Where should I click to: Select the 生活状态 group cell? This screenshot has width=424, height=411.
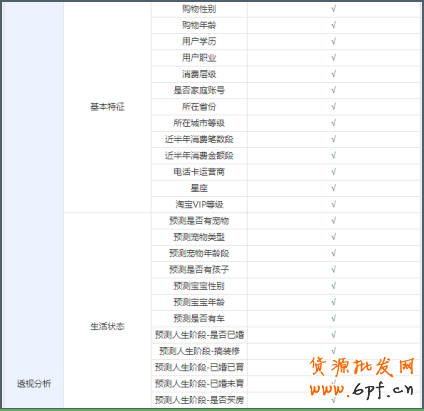(107, 326)
